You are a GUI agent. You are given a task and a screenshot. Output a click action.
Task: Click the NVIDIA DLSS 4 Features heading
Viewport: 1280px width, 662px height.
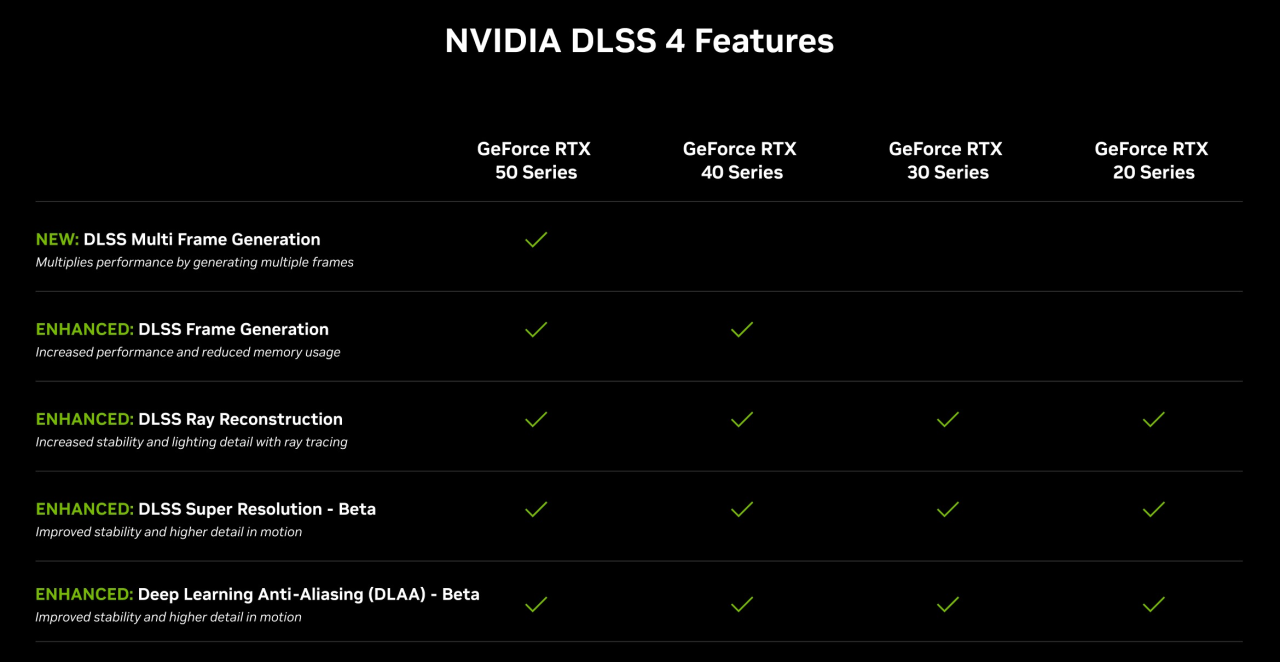pos(639,41)
